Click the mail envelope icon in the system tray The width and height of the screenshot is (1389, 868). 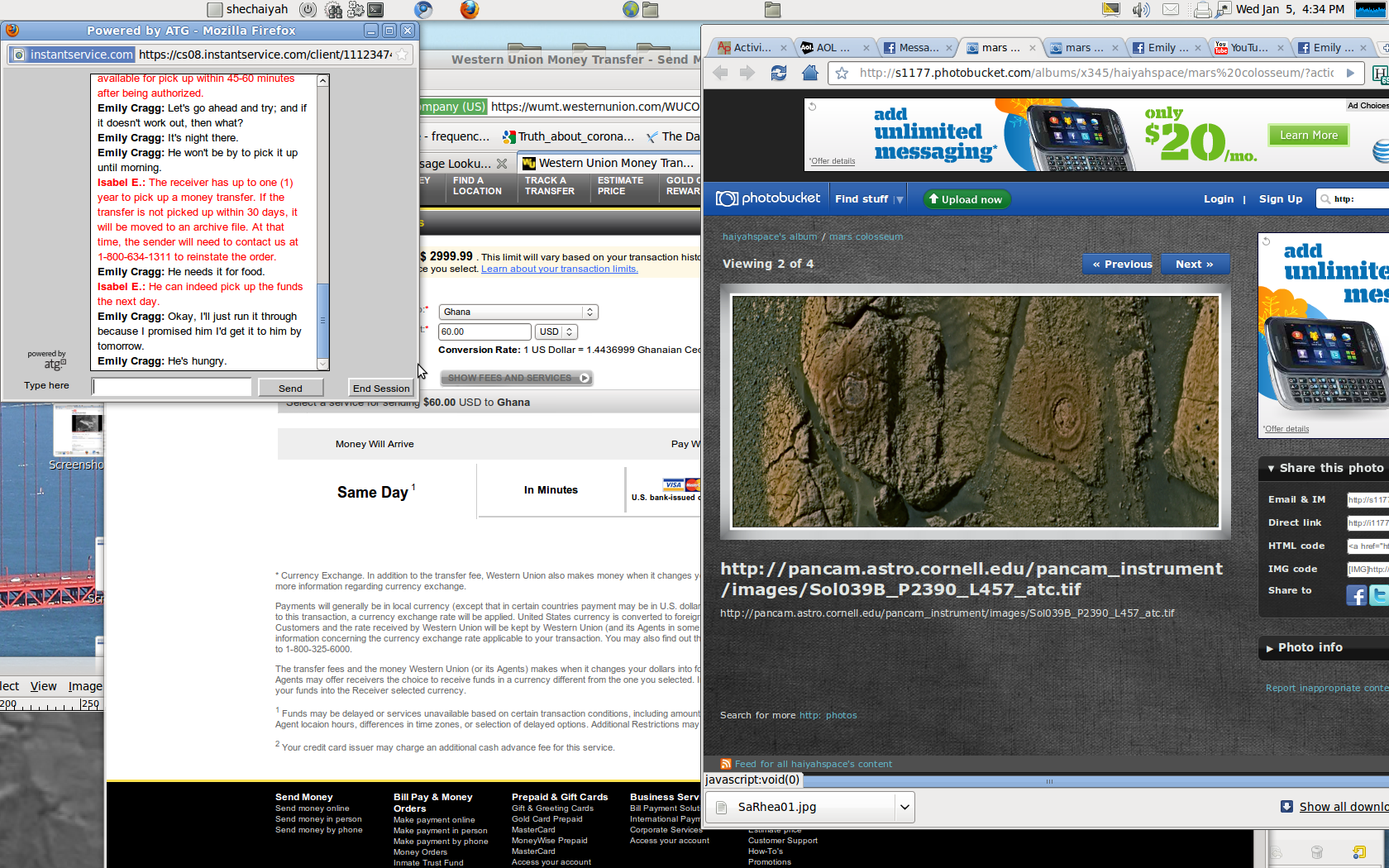(1171, 10)
